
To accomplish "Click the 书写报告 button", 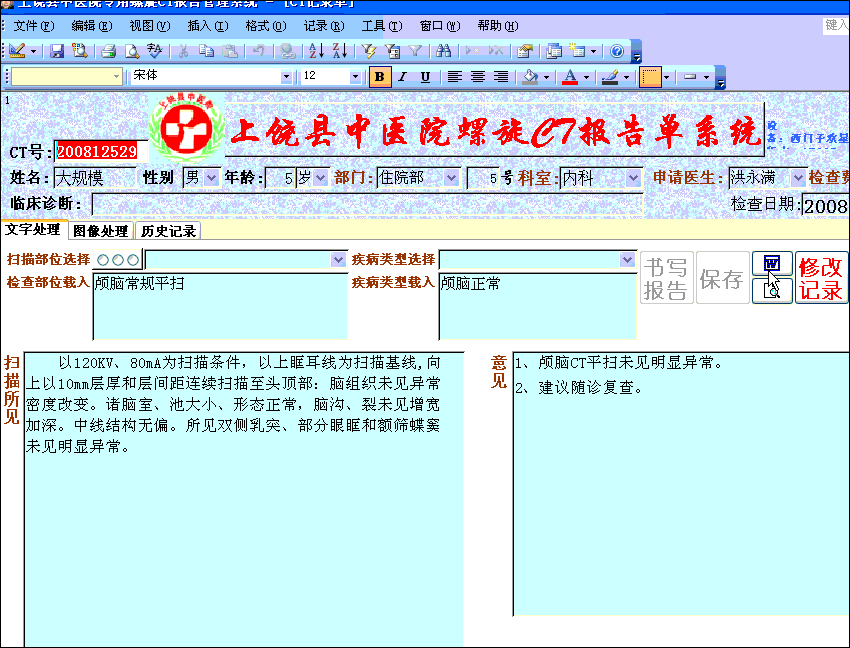I will click(x=666, y=278).
